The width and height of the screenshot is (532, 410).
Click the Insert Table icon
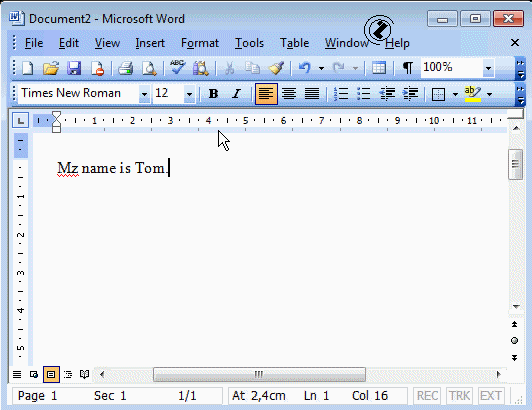[x=379, y=68]
